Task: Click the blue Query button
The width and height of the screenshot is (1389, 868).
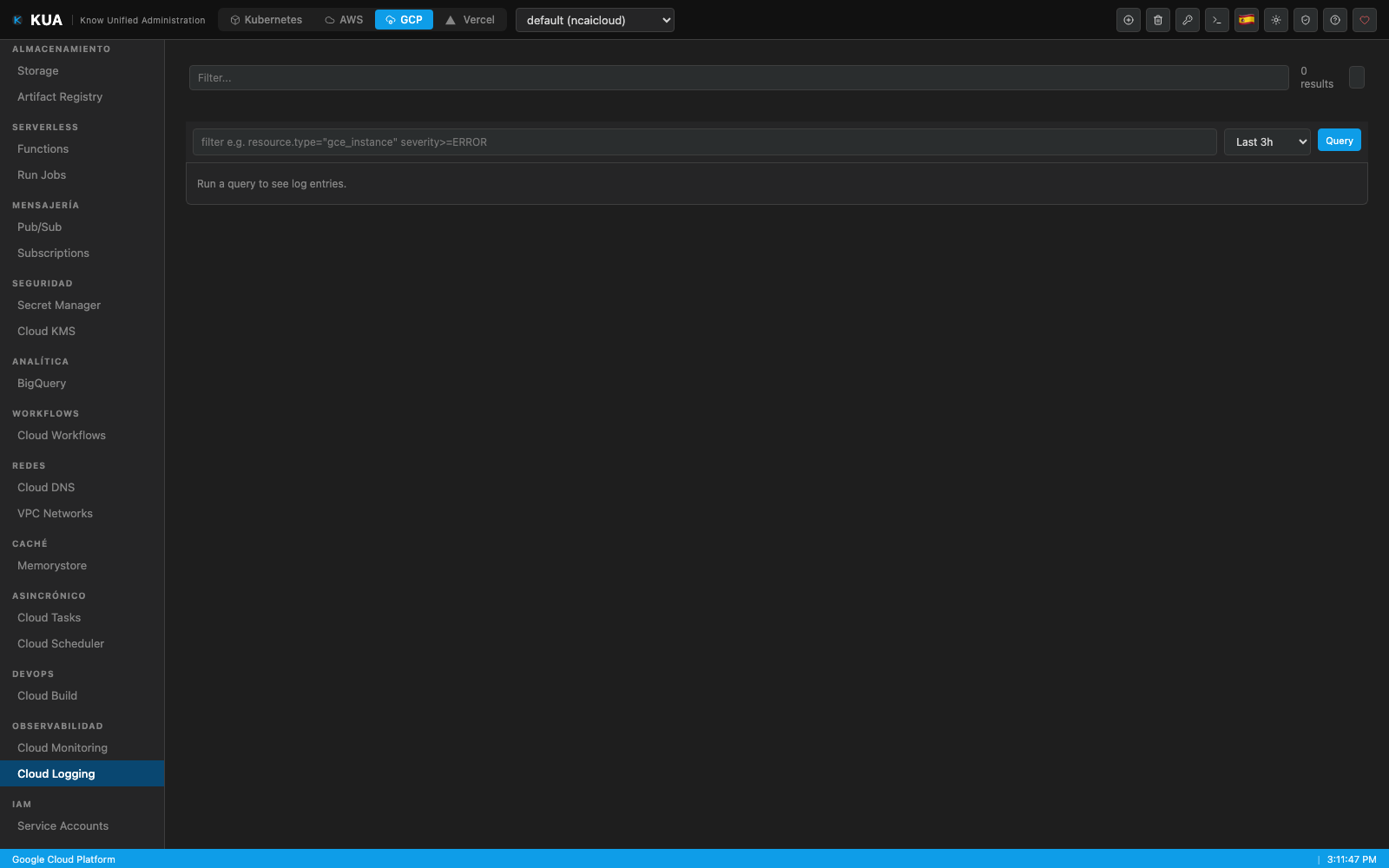Action: (1340, 141)
